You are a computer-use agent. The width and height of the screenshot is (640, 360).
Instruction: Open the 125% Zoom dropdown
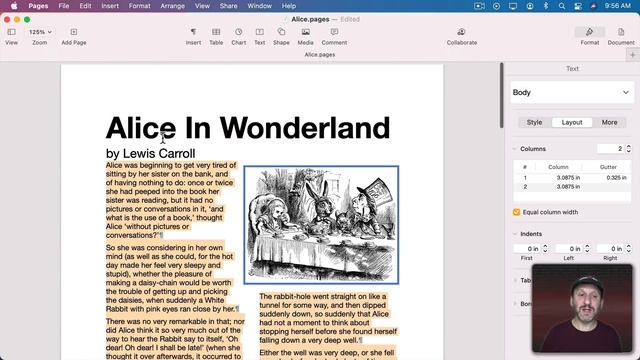(40, 32)
